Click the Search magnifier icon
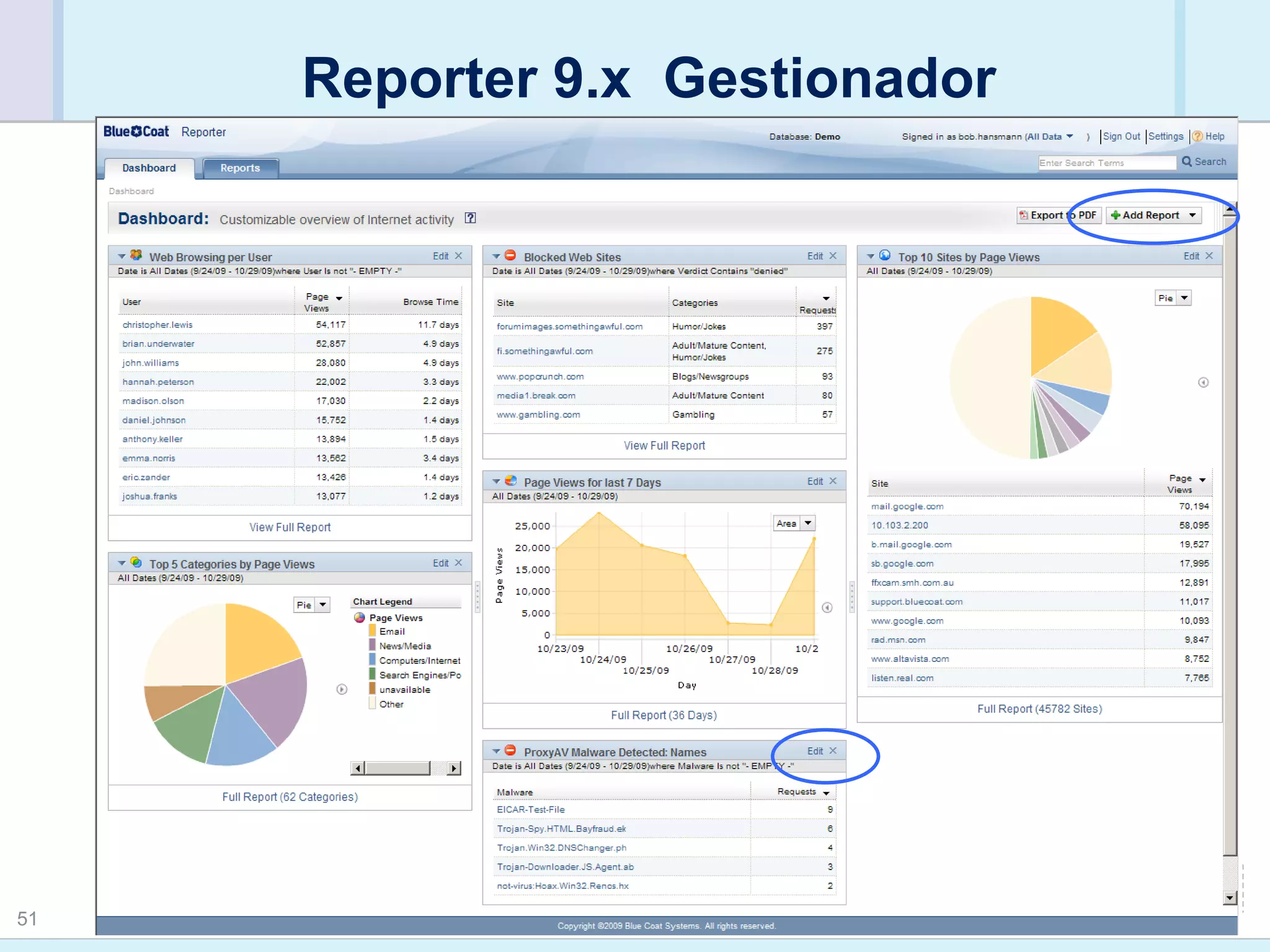1270x952 pixels. [x=1187, y=161]
